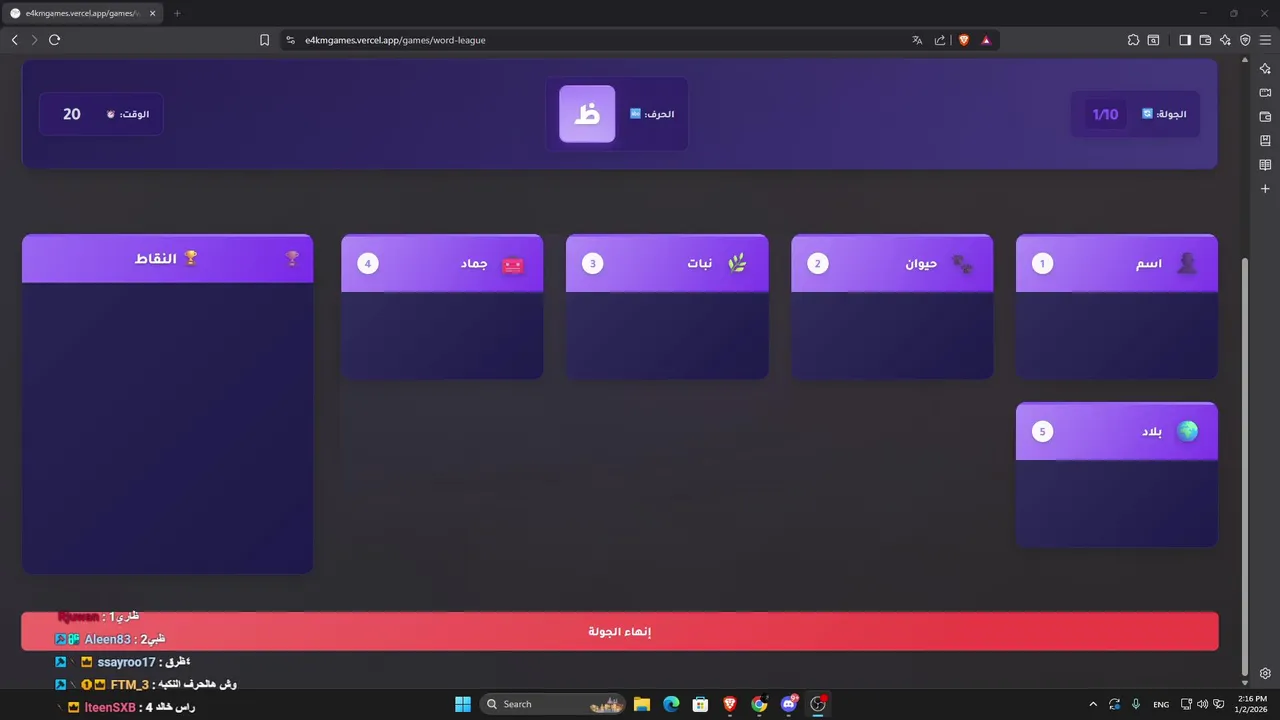Open Leo AI in the sidebar
This screenshot has height=720, width=1280.
[1265, 68]
